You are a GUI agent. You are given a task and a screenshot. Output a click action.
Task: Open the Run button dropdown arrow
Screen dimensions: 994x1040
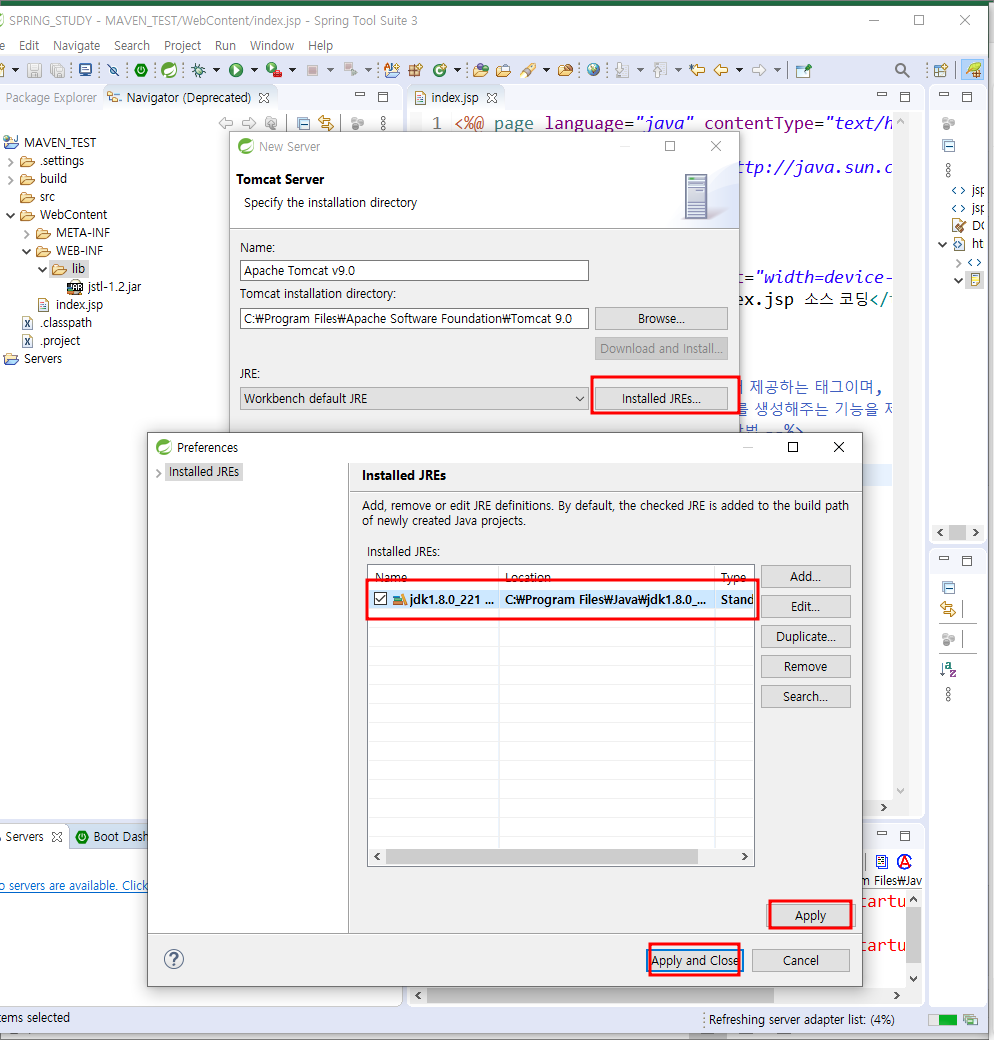coord(254,70)
